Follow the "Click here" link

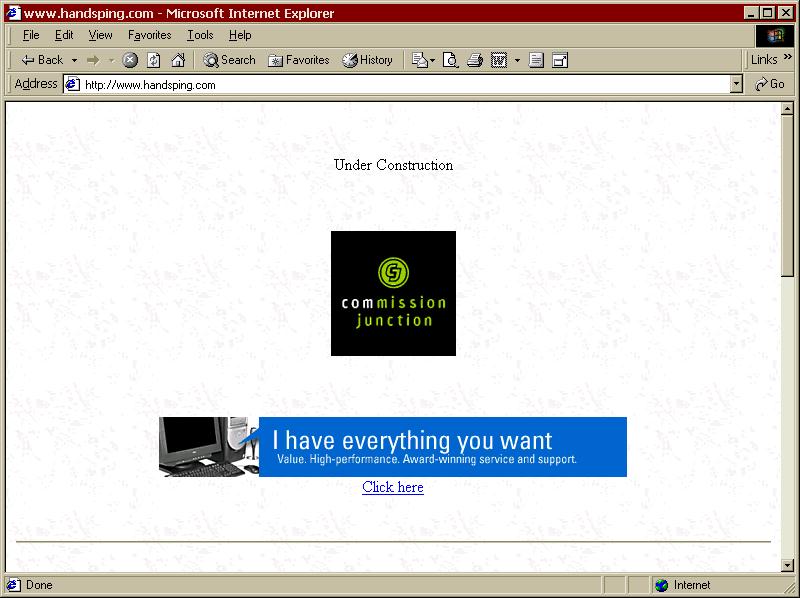pos(393,487)
